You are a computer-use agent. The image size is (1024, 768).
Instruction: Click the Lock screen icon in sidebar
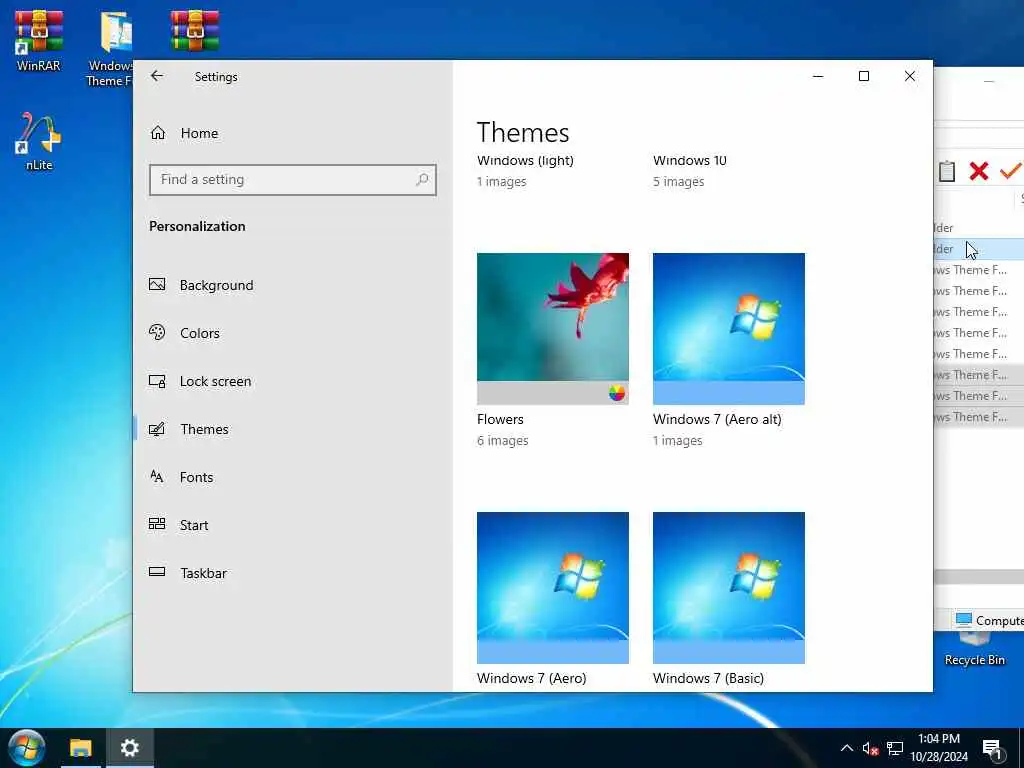(x=157, y=381)
